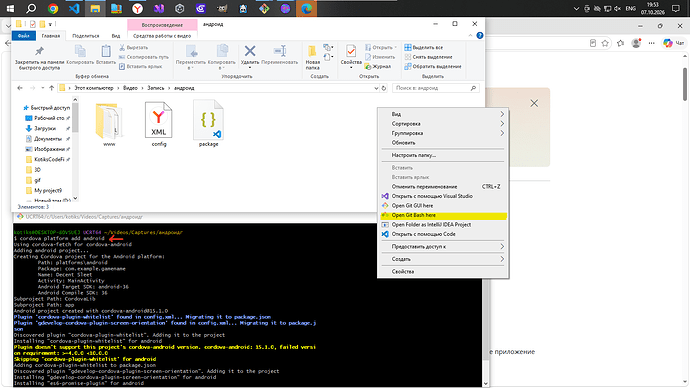Viewport: 690px width, 388px height.
Task: Switch to Microsoft Edge in the taskbar
Action: click(307, 8)
